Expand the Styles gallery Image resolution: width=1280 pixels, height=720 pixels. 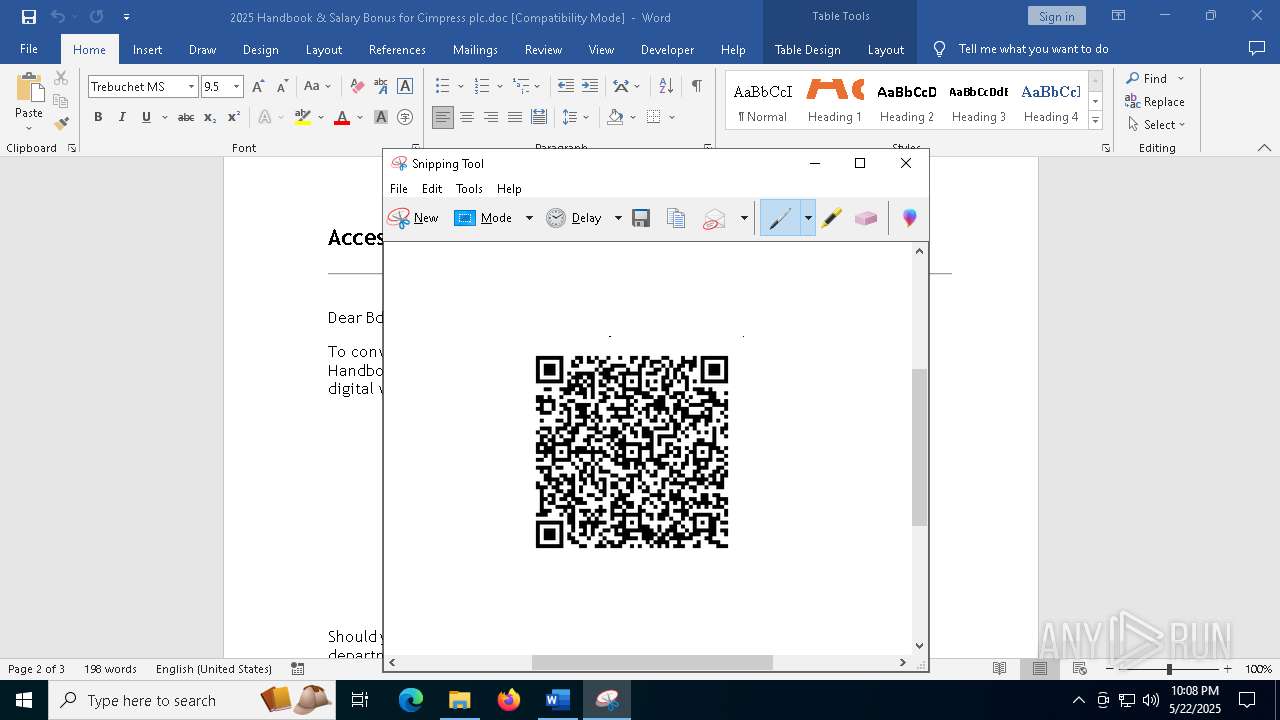(1095, 120)
